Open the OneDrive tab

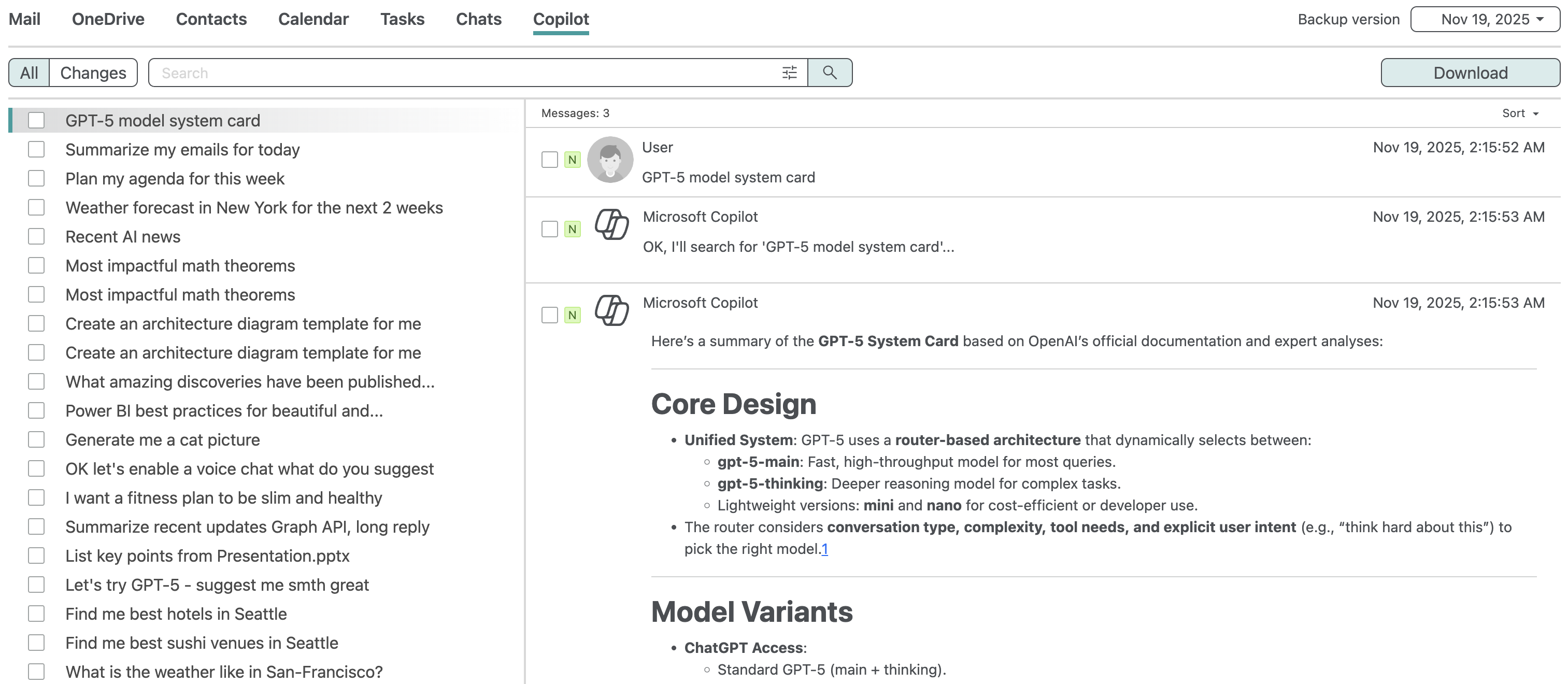point(108,20)
